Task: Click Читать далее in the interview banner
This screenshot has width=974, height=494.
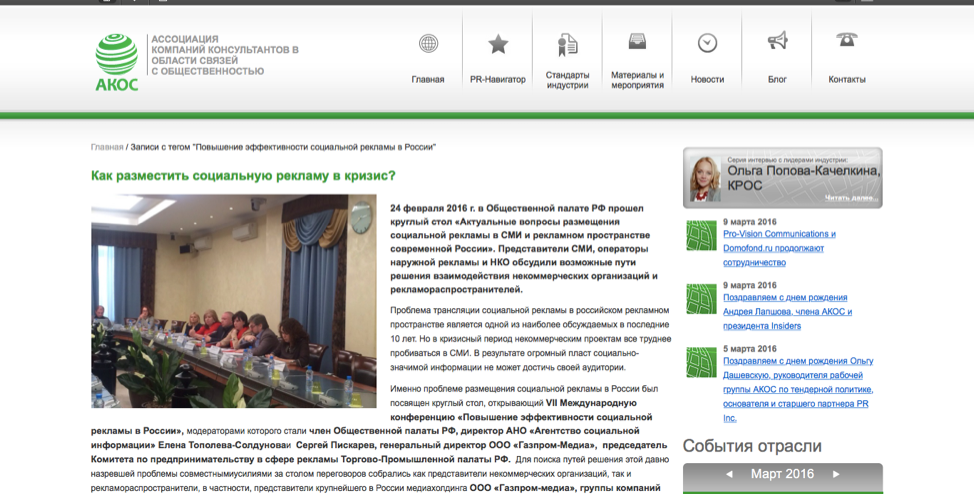Action: pos(851,198)
